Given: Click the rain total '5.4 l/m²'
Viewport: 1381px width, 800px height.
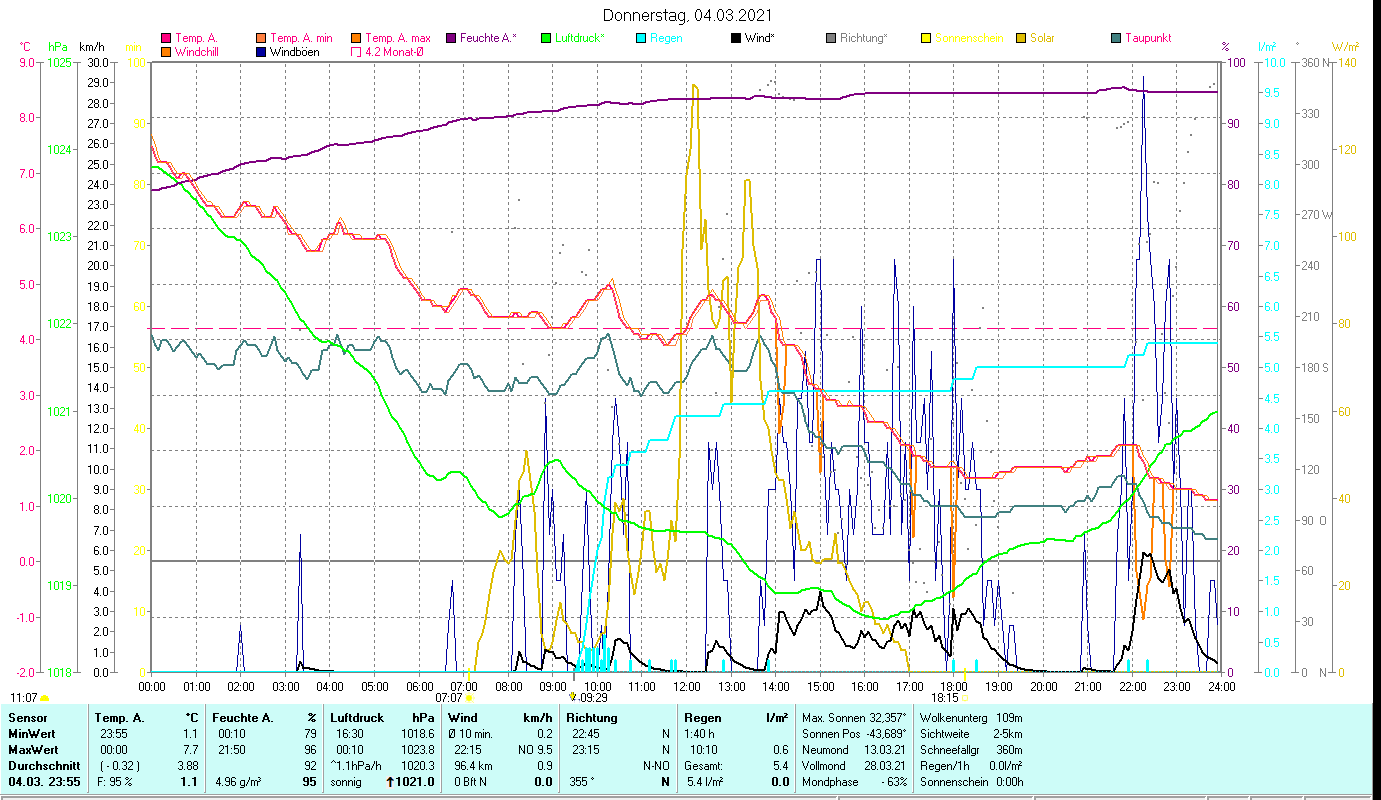Looking at the screenshot, I should point(706,782).
